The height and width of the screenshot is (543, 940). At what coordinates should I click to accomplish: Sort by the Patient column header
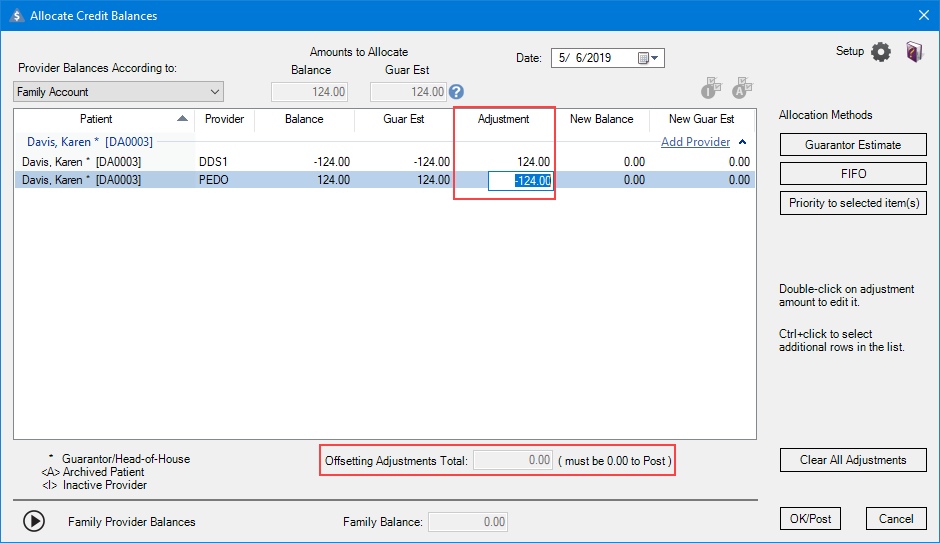point(96,119)
